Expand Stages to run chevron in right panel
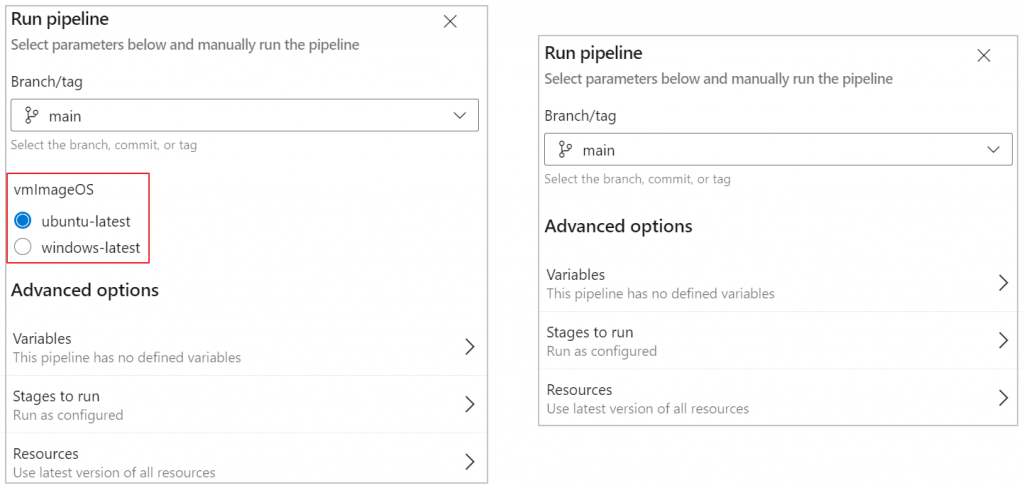Viewport: 1024px width, 488px height. coord(1003,340)
